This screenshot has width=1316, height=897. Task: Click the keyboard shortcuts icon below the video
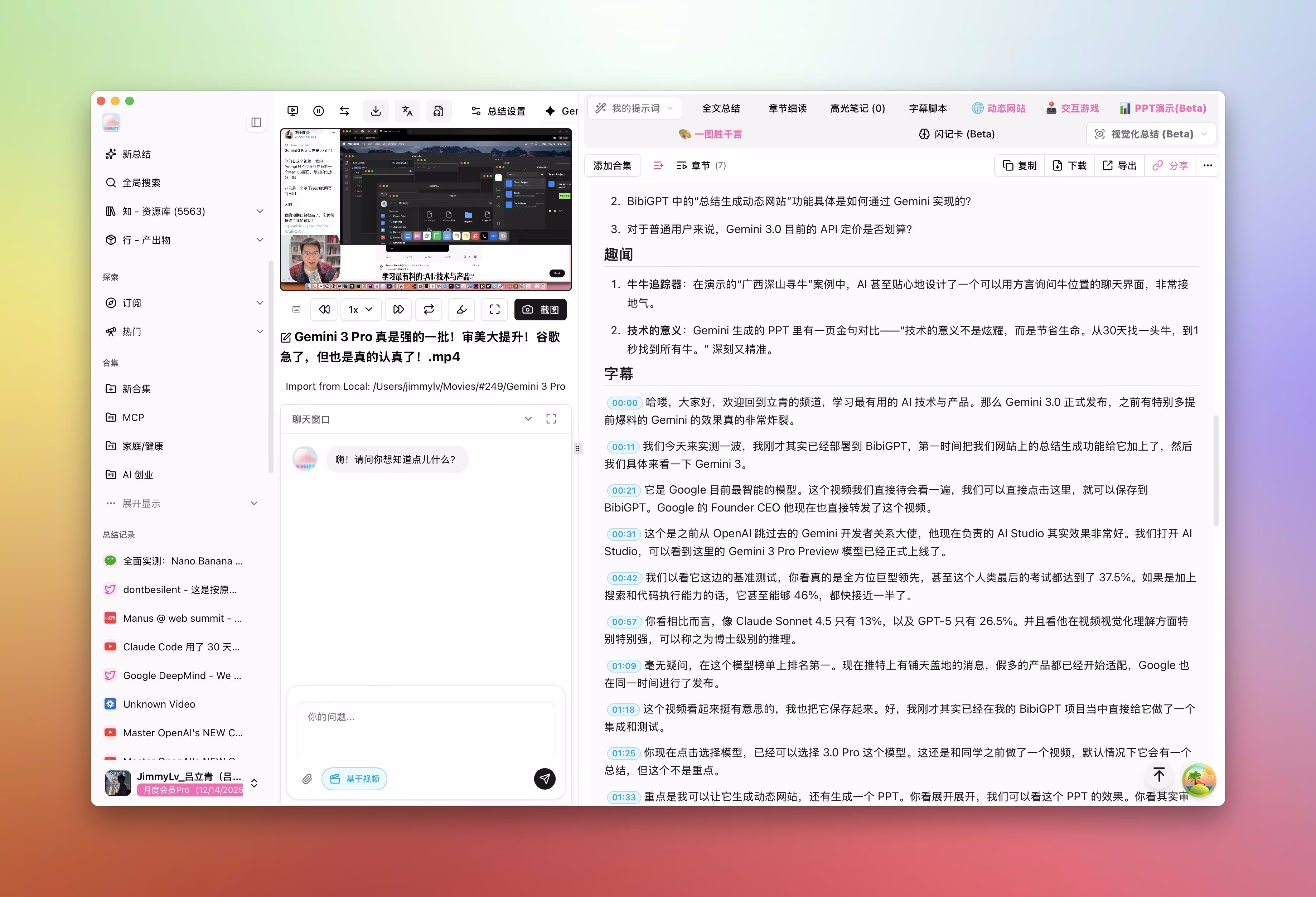click(x=296, y=309)
